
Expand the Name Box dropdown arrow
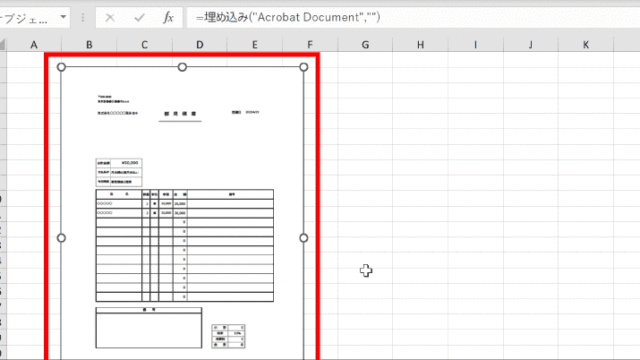pyautogui.click(x=63, y=17)
